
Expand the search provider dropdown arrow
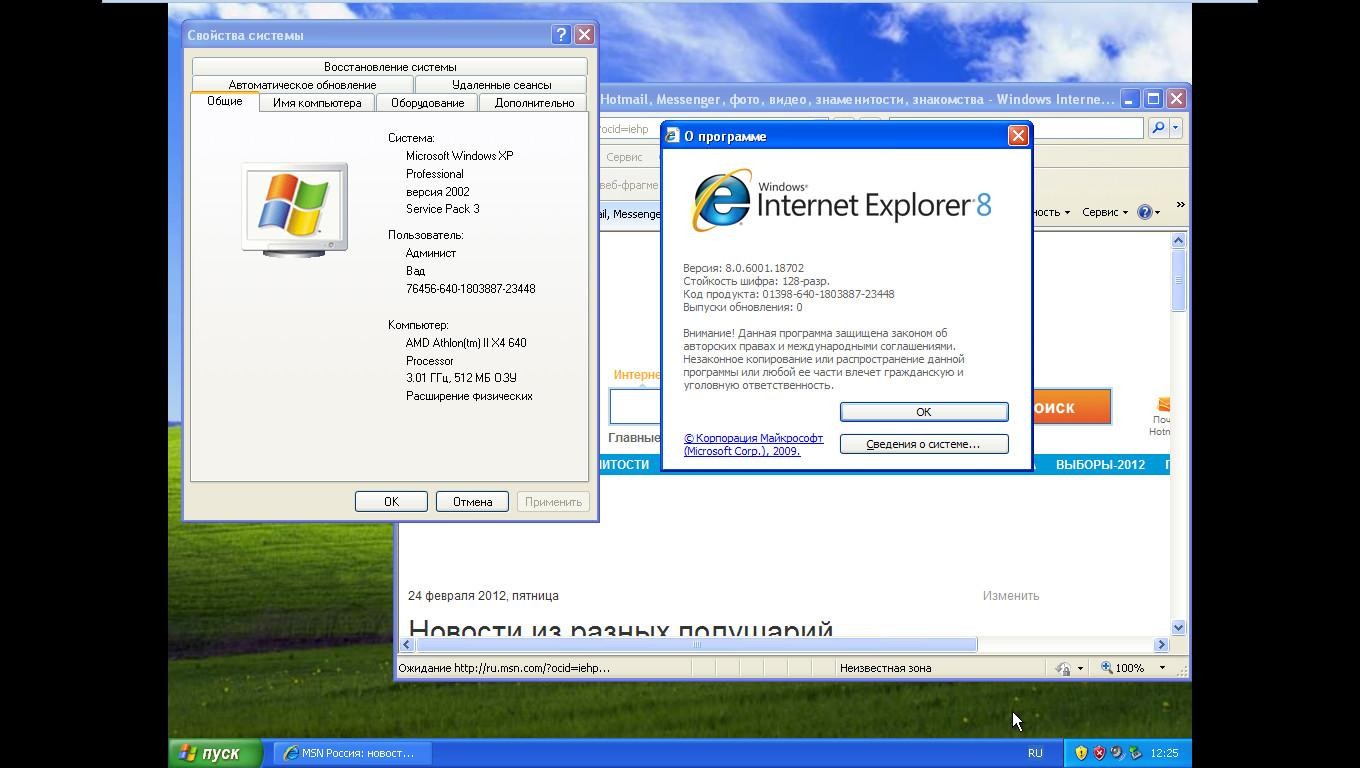[x=1176, y=128]
